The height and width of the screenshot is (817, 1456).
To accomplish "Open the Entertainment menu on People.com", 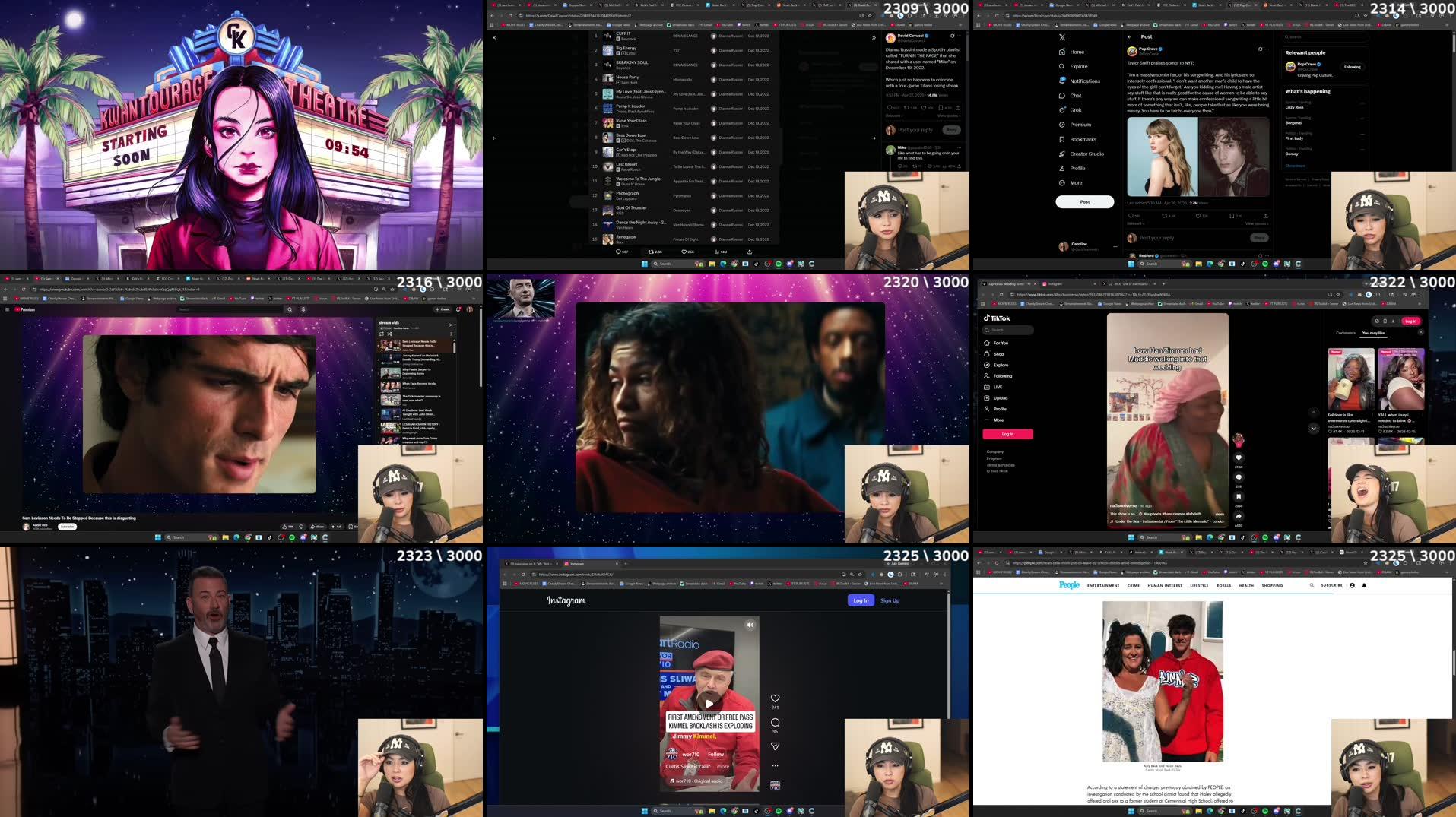I will 1103,585.
